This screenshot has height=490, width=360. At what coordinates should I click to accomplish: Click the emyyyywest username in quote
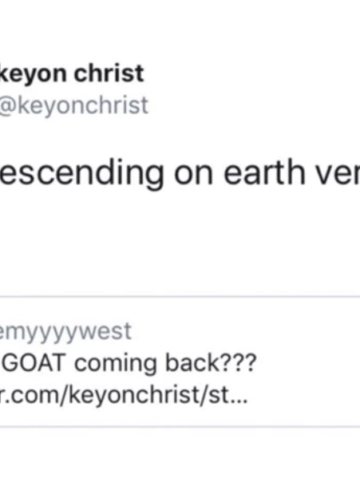point(66,332)
